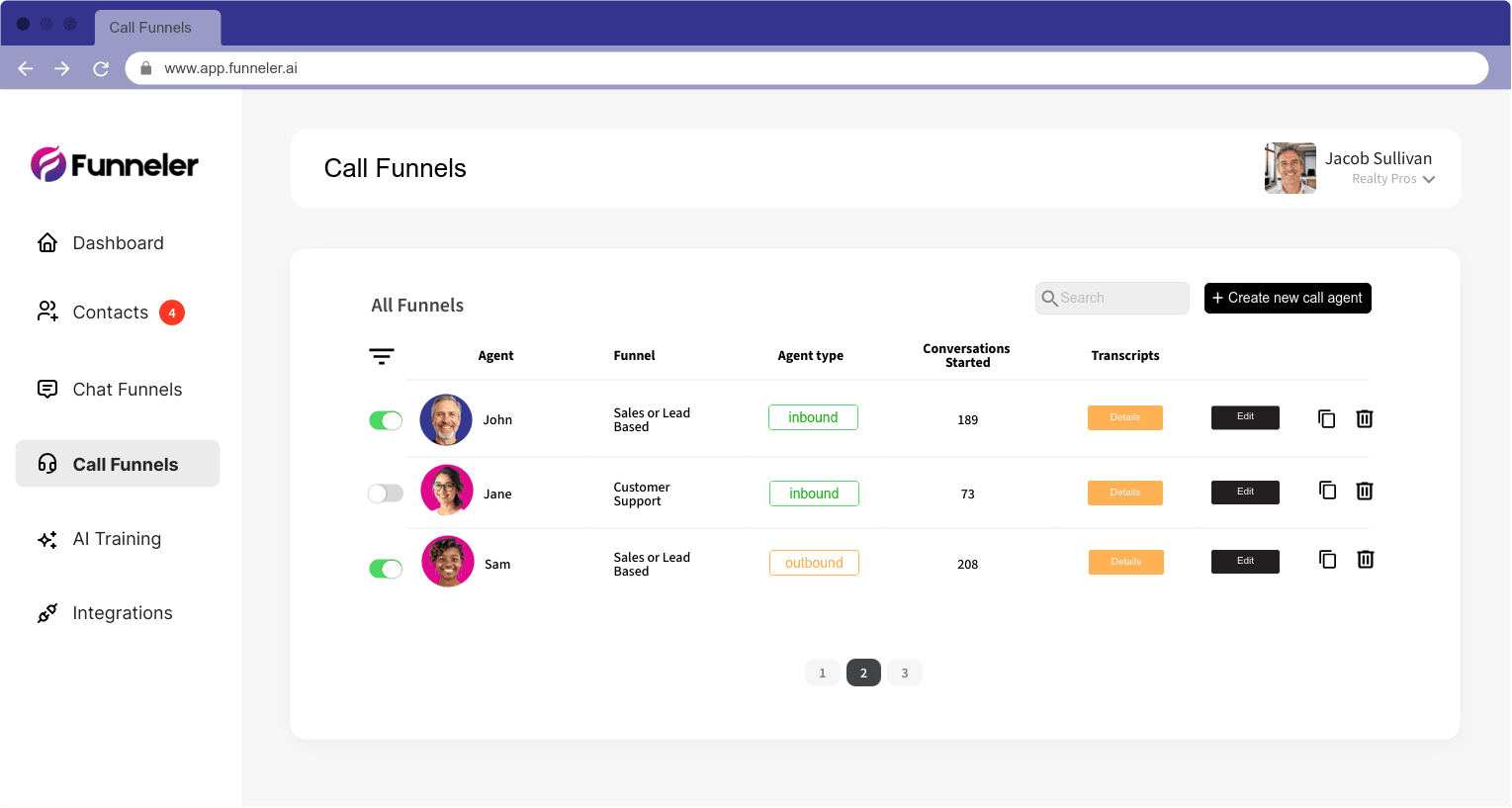1512x808 pixels.
Task: Click the Transcripts column header
Action: [1125, 356]
